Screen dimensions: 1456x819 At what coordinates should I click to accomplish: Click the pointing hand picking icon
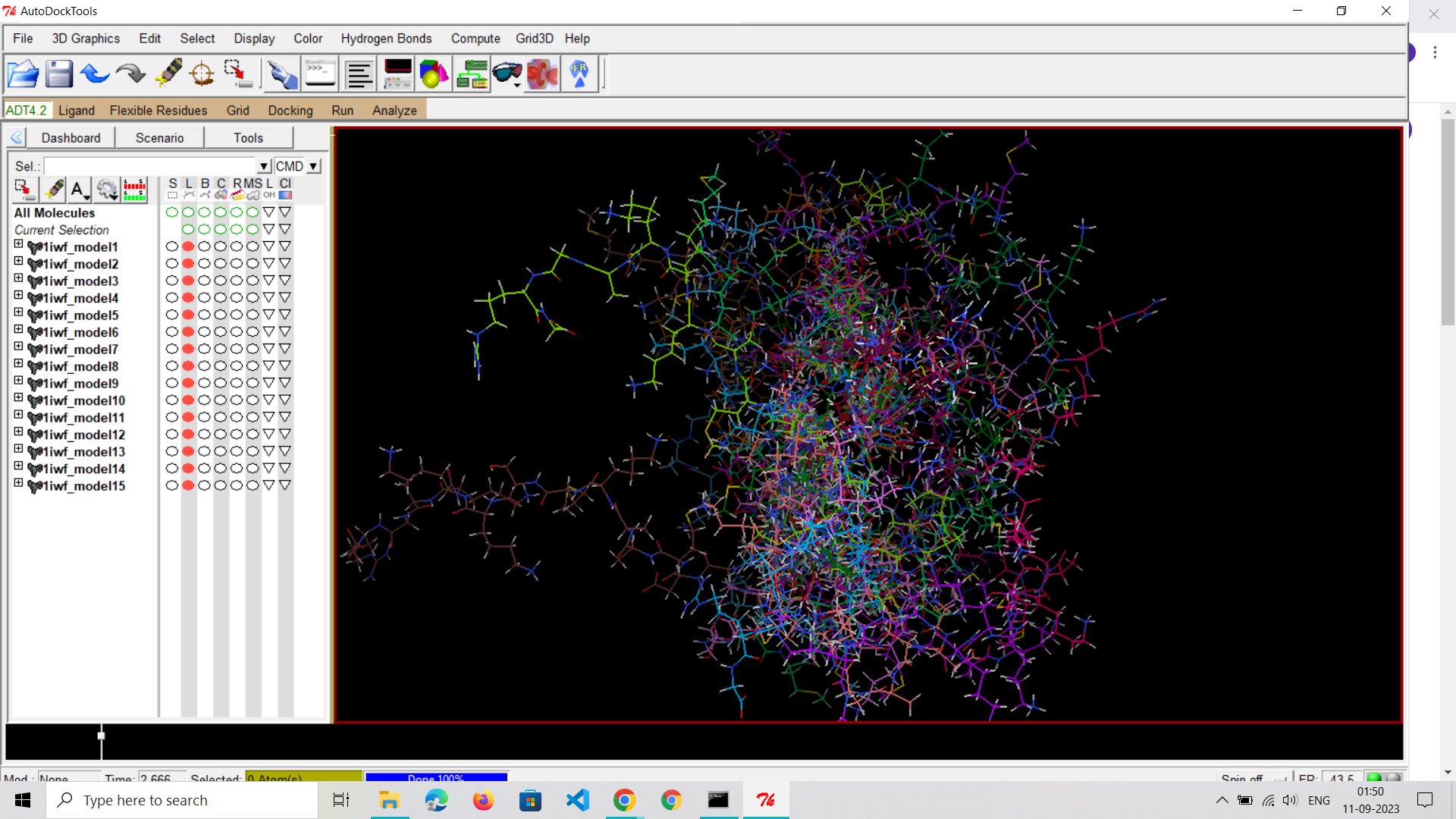tap(283, 74)
